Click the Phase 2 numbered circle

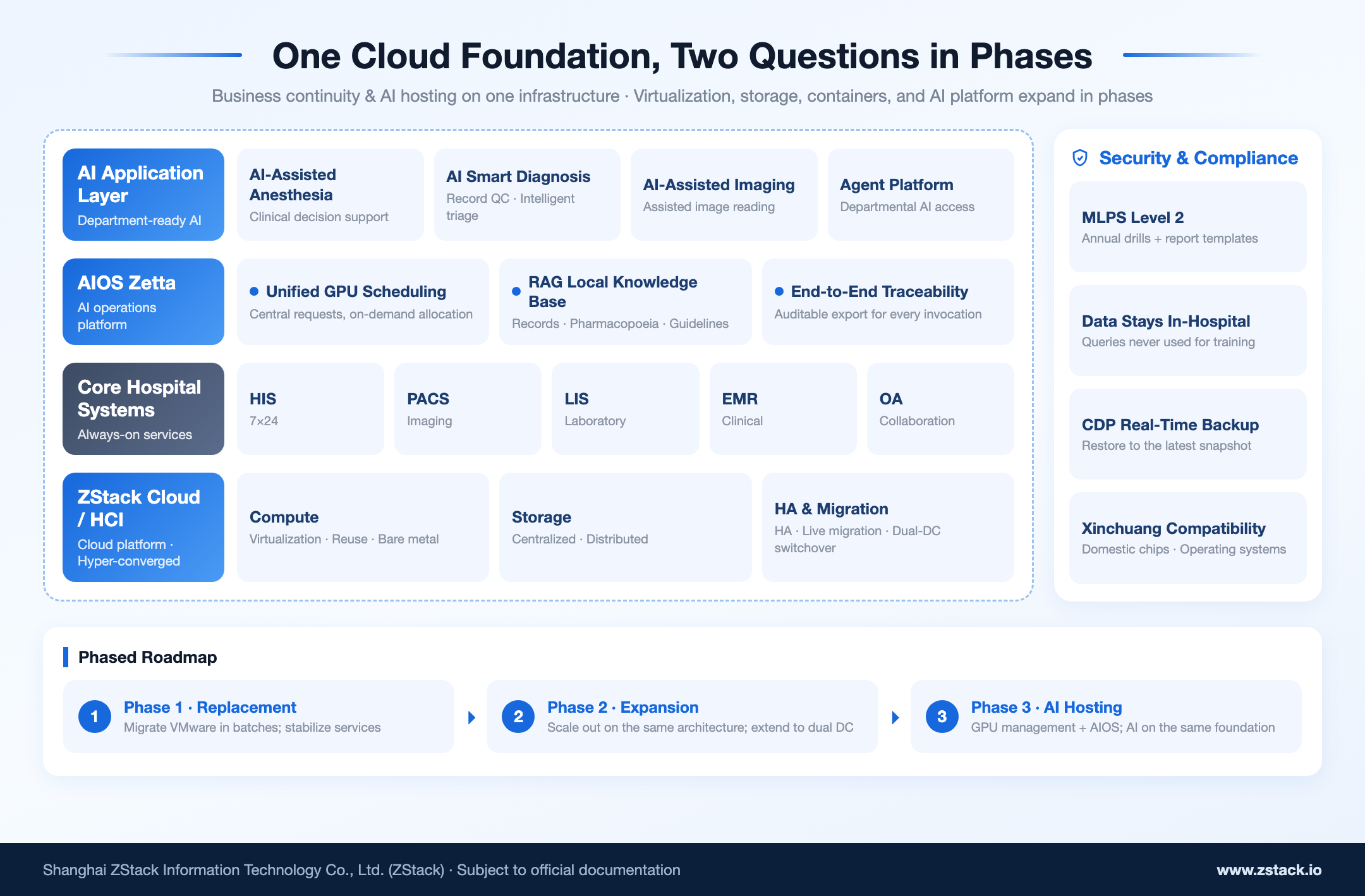pos(518,717)
